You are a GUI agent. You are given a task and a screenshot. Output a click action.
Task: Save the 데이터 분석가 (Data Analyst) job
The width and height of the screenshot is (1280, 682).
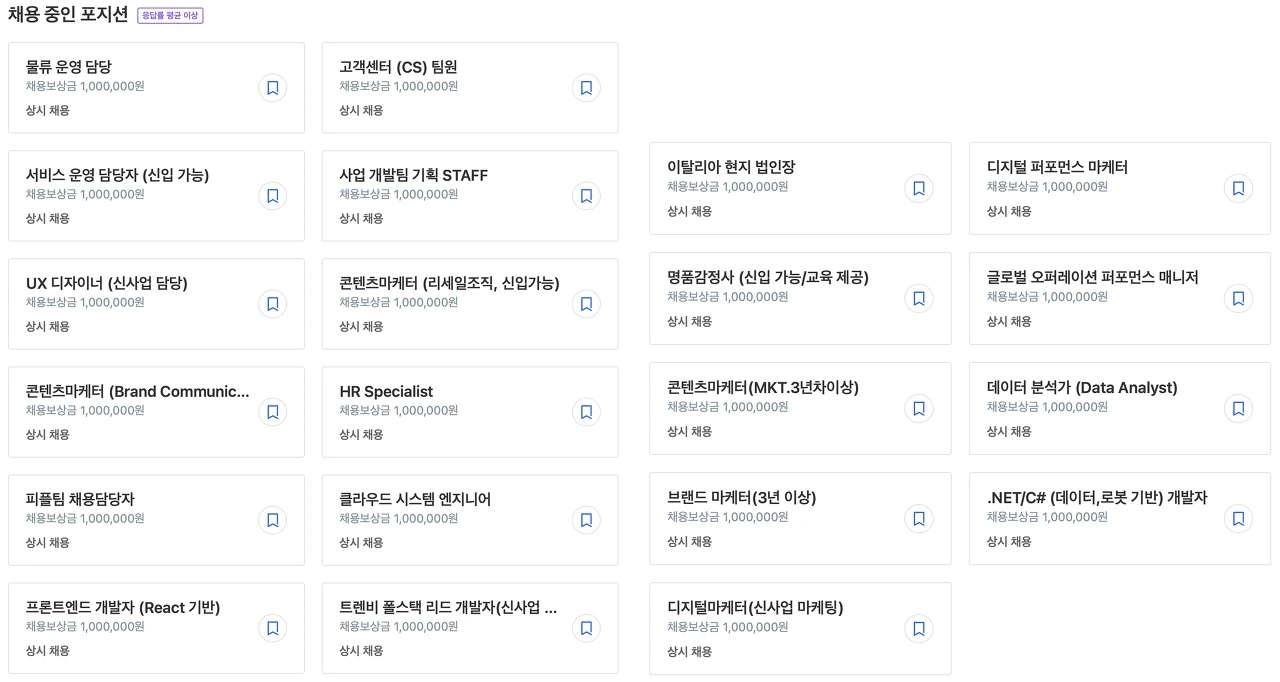click(x=1238, y=408)
